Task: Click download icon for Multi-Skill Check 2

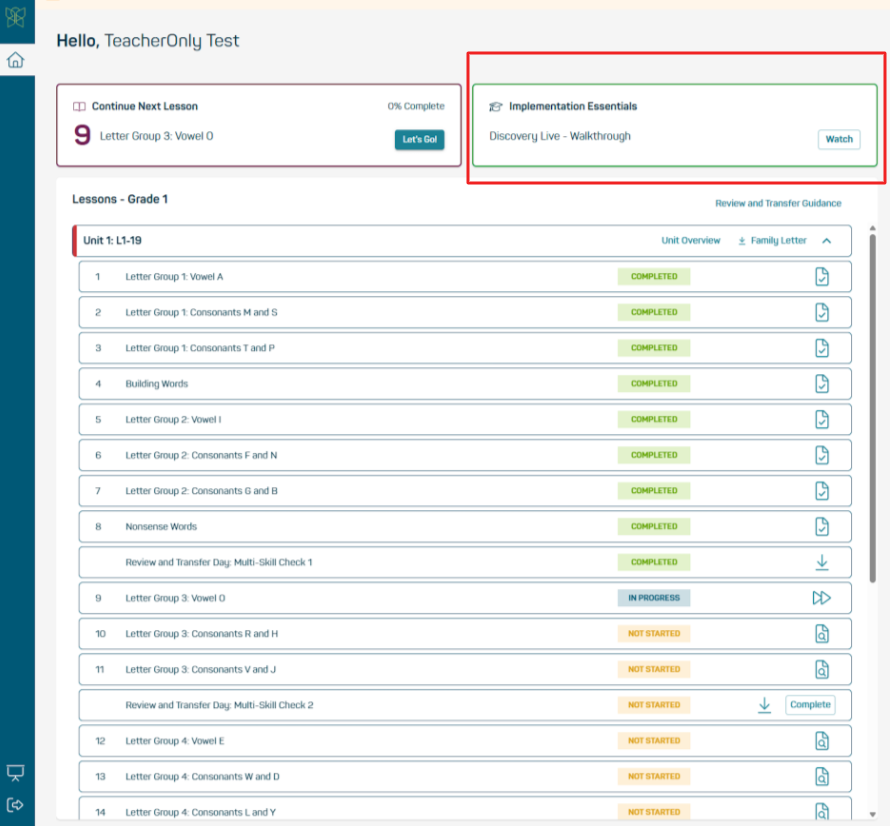Action: click(x=764, y=705)
